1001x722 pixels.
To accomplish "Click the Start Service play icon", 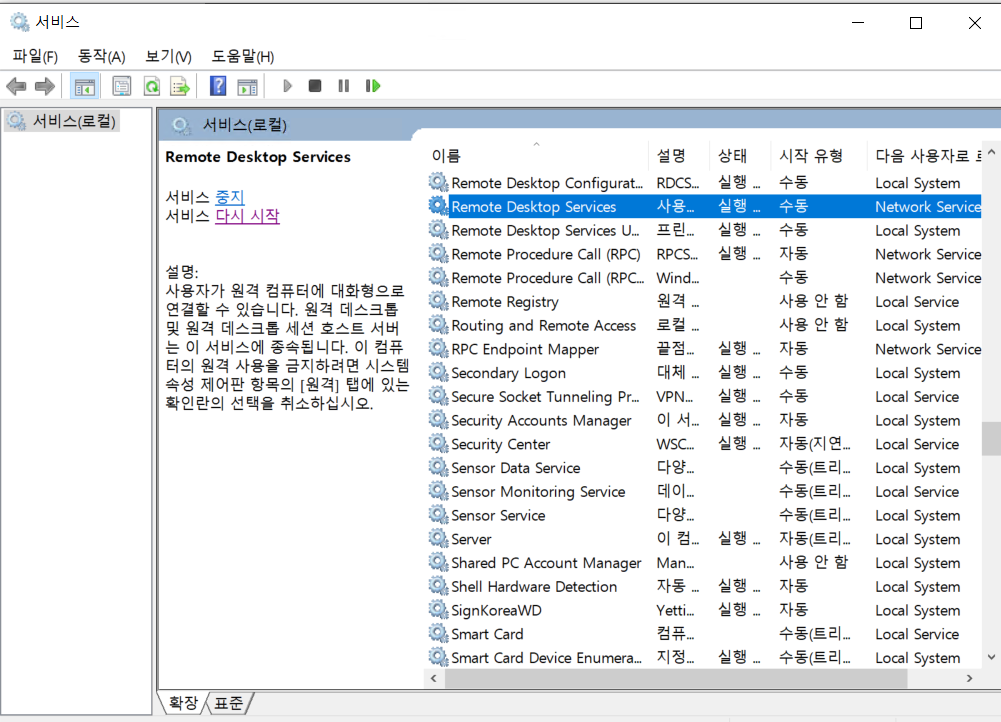I will [287, 86].
